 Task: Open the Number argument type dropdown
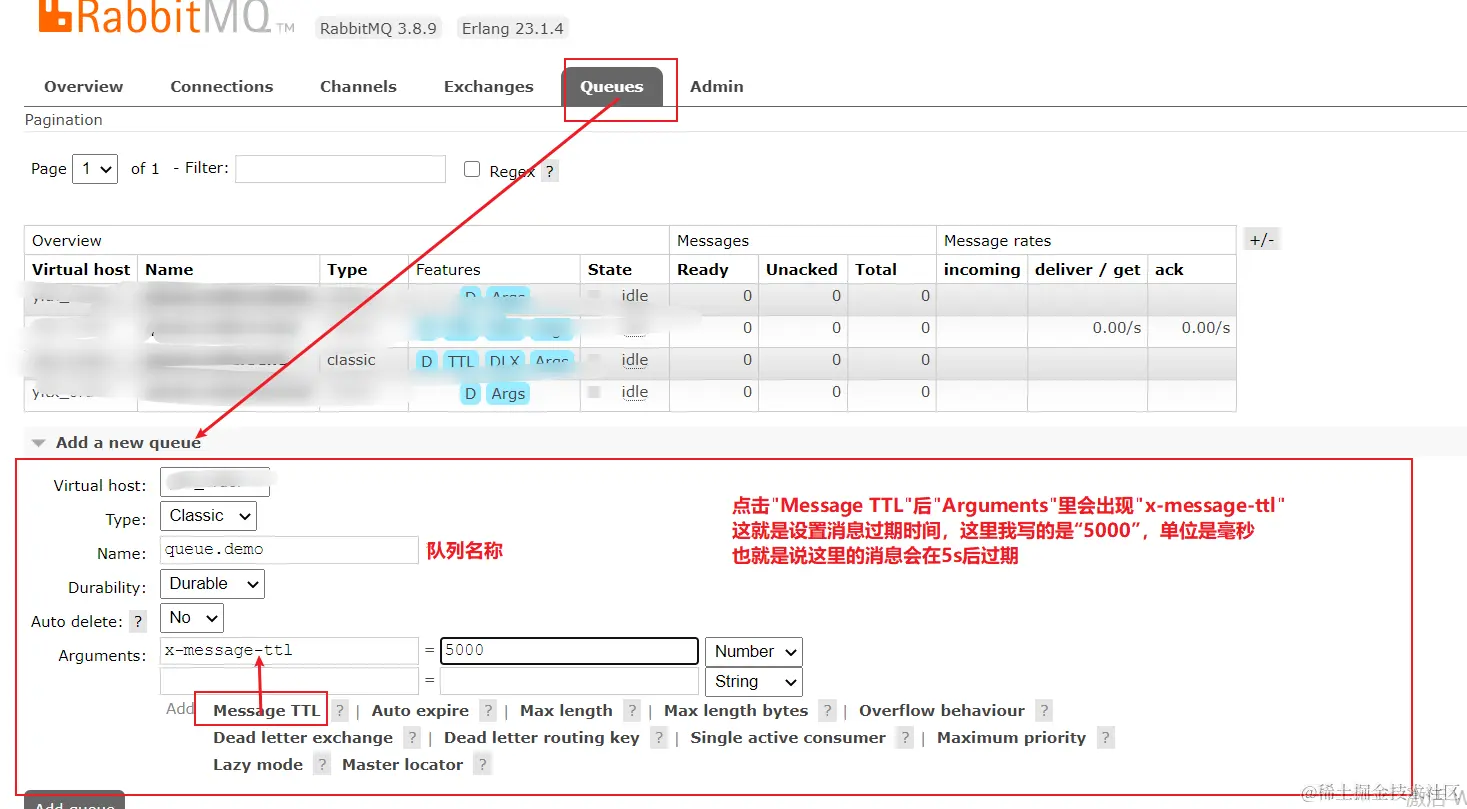click(x=754, y=652)
